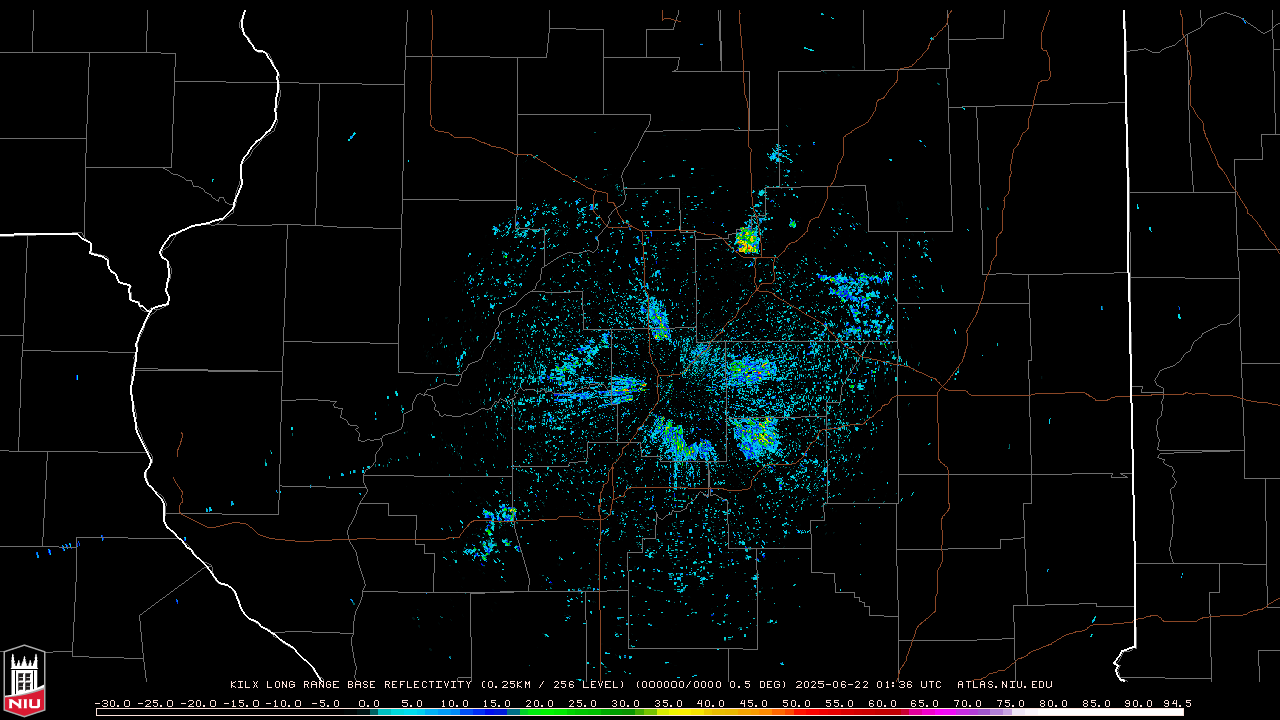Image resolution: width=1280 pixels, height=720 pixels.
Task: Click the 20.0 scale label
Action: (x=541, y=703)
